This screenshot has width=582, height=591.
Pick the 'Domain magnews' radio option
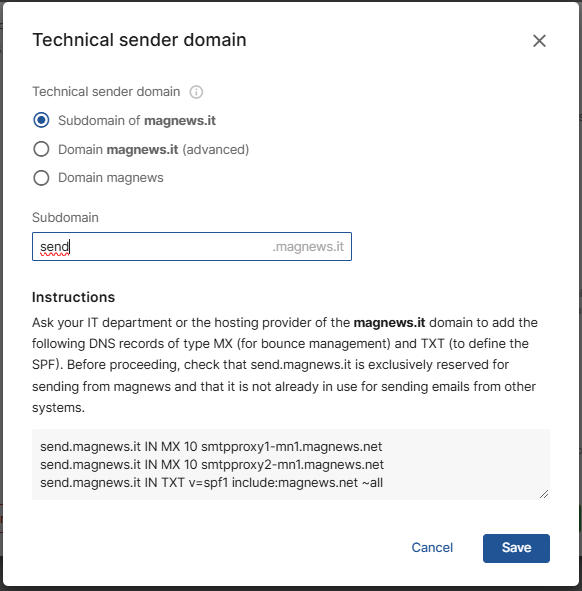tap(41, 178)
